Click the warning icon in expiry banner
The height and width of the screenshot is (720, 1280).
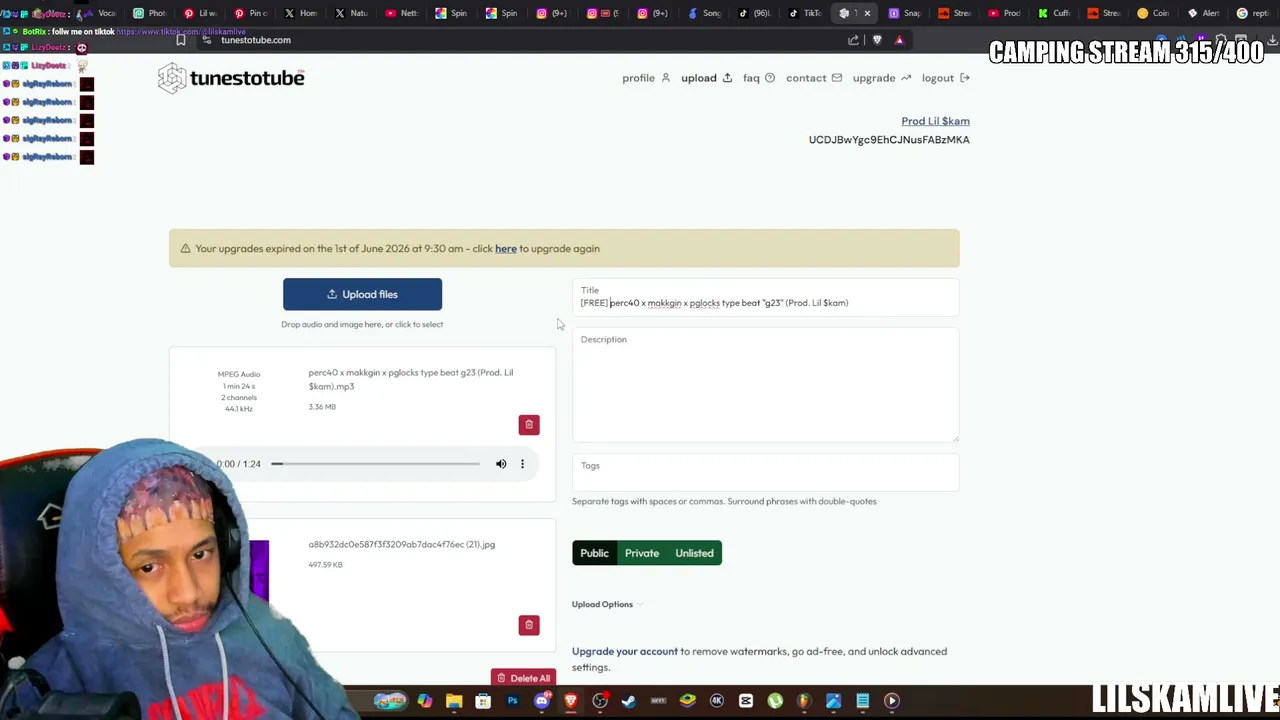(185, 249)
